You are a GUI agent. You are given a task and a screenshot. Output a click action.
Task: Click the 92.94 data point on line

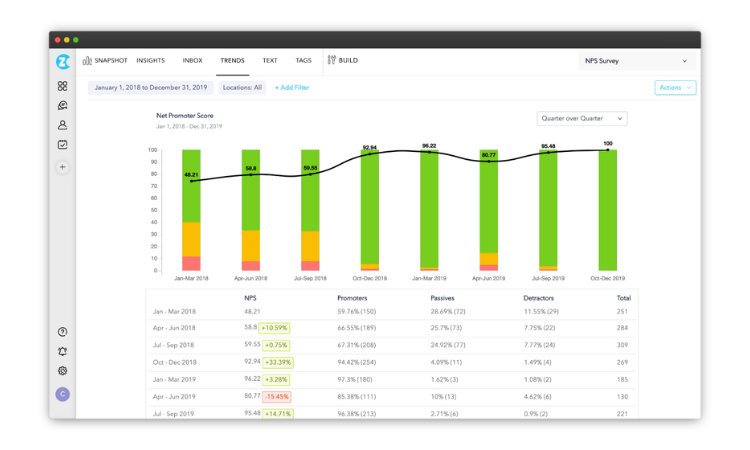(x=370, y=154)
